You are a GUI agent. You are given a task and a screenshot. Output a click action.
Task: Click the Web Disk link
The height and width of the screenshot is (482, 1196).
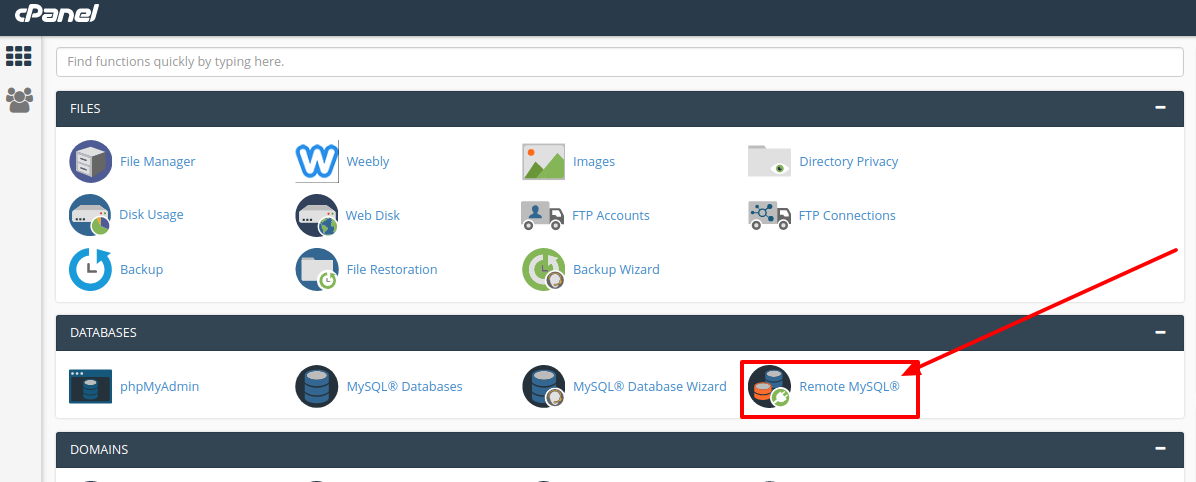(x=372, y=215)
